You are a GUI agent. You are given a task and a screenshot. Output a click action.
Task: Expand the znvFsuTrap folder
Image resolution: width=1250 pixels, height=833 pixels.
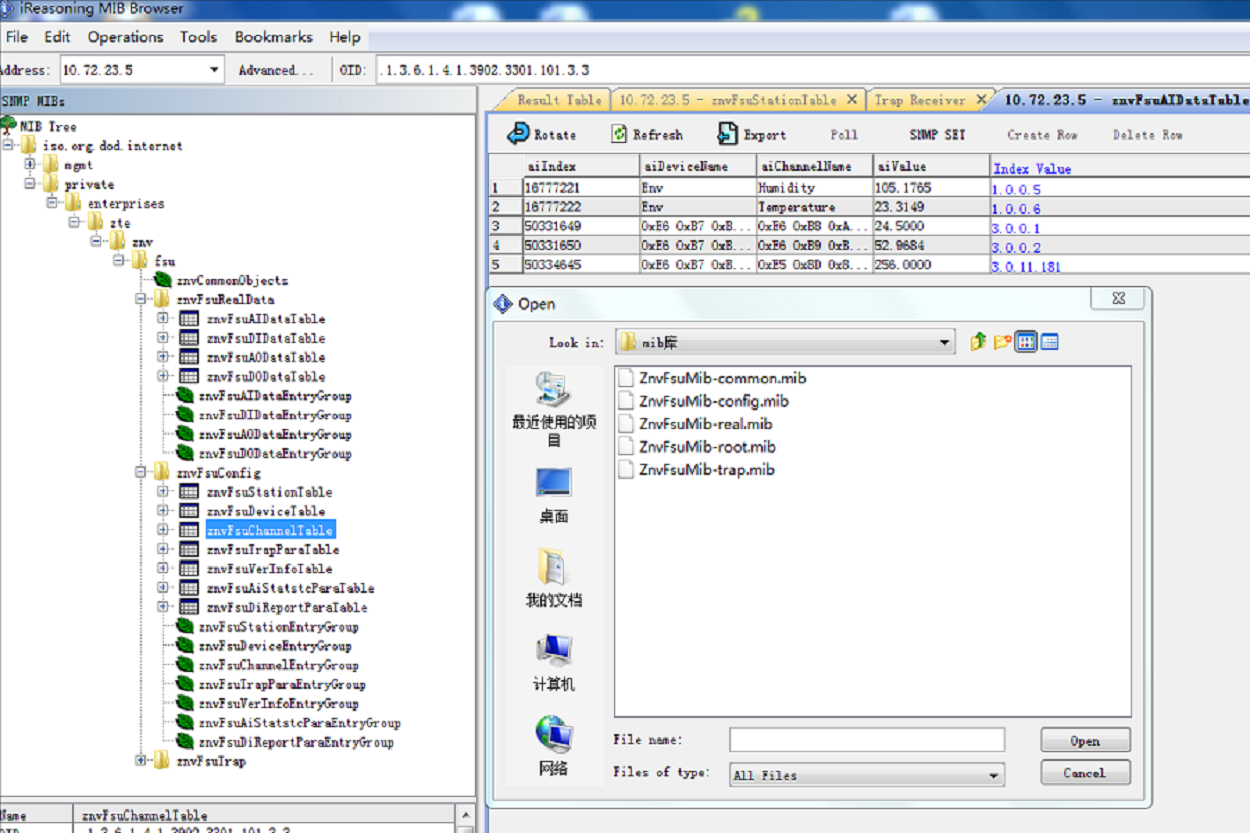click(141, 761)
